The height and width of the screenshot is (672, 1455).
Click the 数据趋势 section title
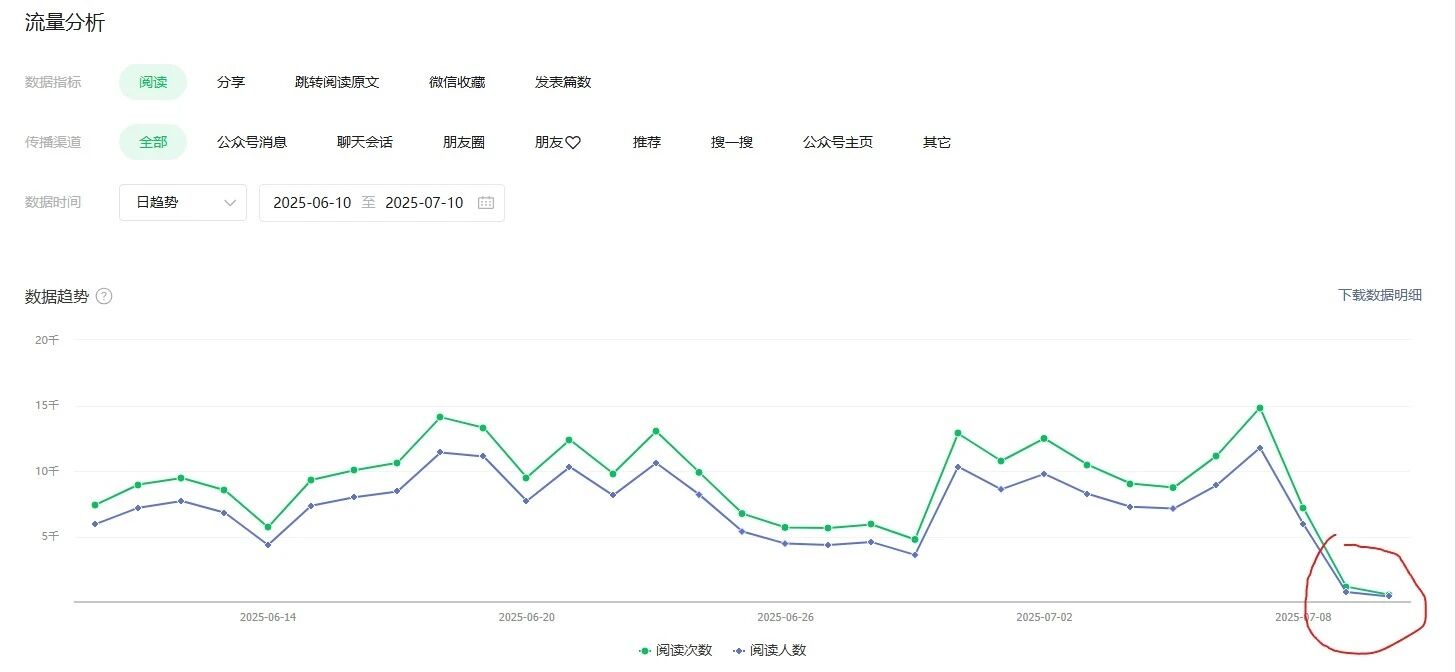click(x=57, y=297)
